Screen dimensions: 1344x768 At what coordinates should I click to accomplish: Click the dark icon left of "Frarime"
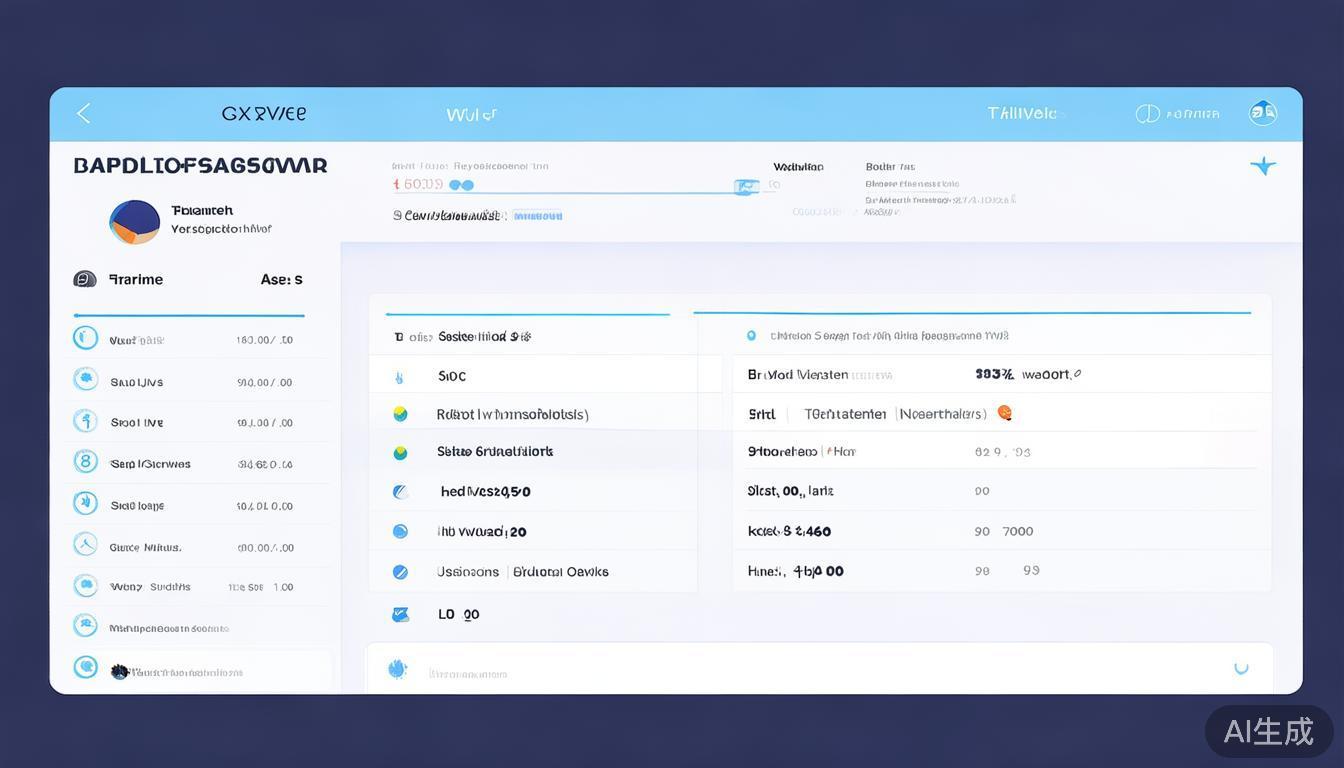point(85,279)
